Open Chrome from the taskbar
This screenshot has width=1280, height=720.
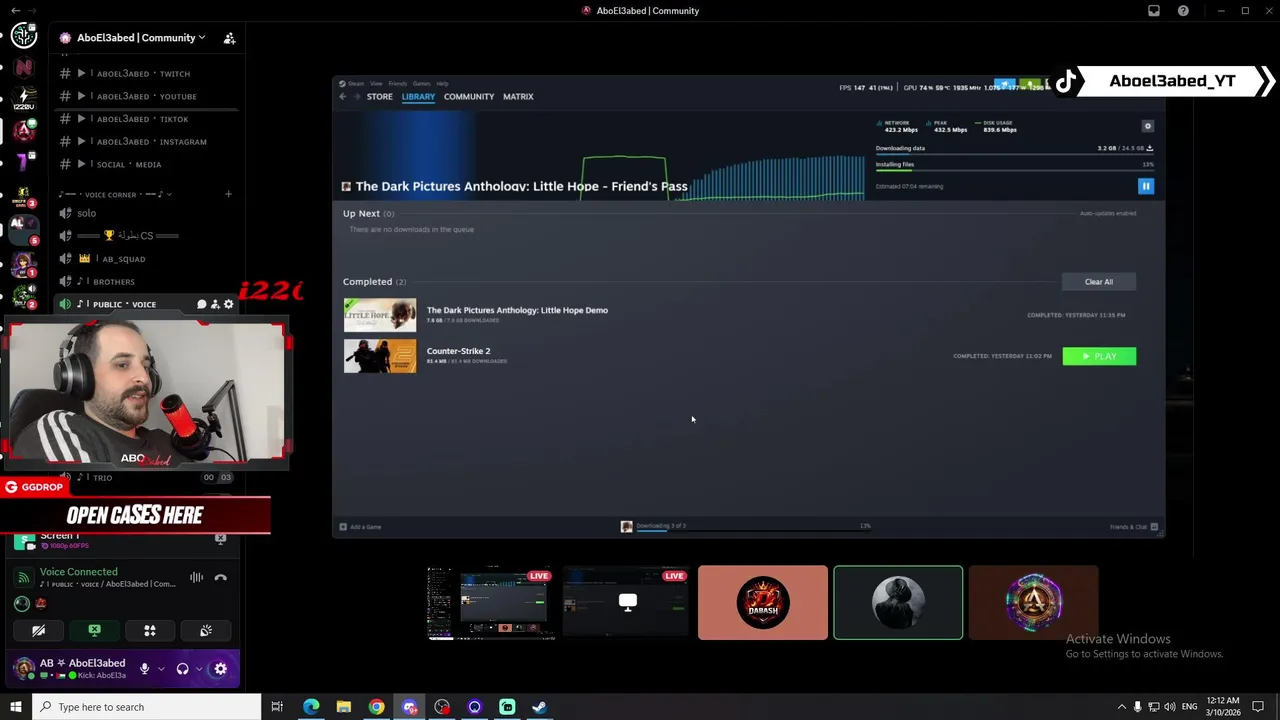(x=376, y=707)
